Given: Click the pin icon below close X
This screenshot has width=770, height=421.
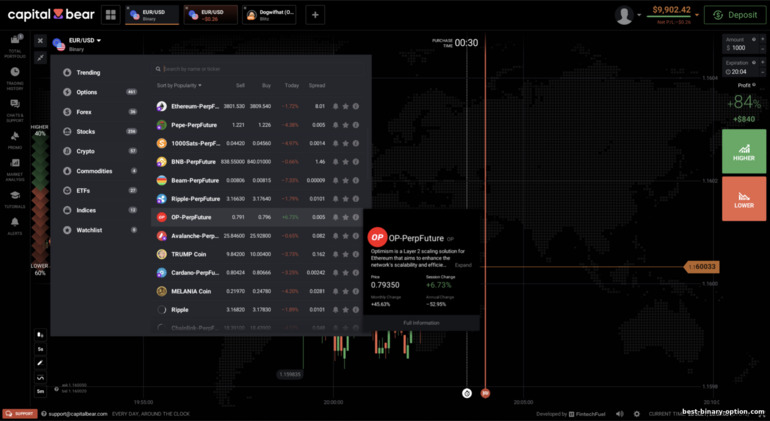Looking at the screenshot, I should tap(40, 57).
